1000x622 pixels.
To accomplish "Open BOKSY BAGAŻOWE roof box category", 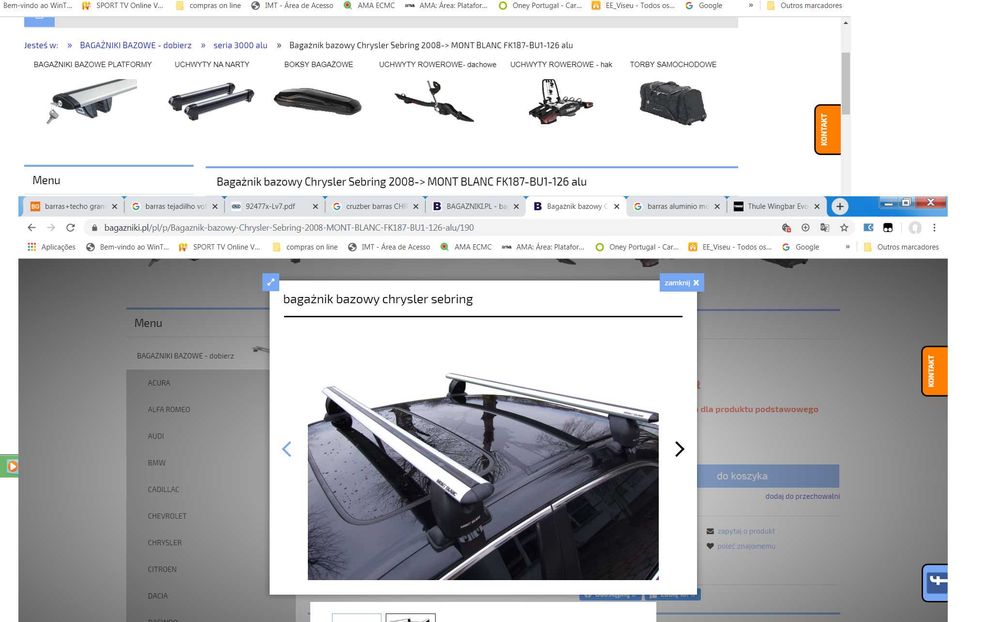I will [x=318, y=102].
